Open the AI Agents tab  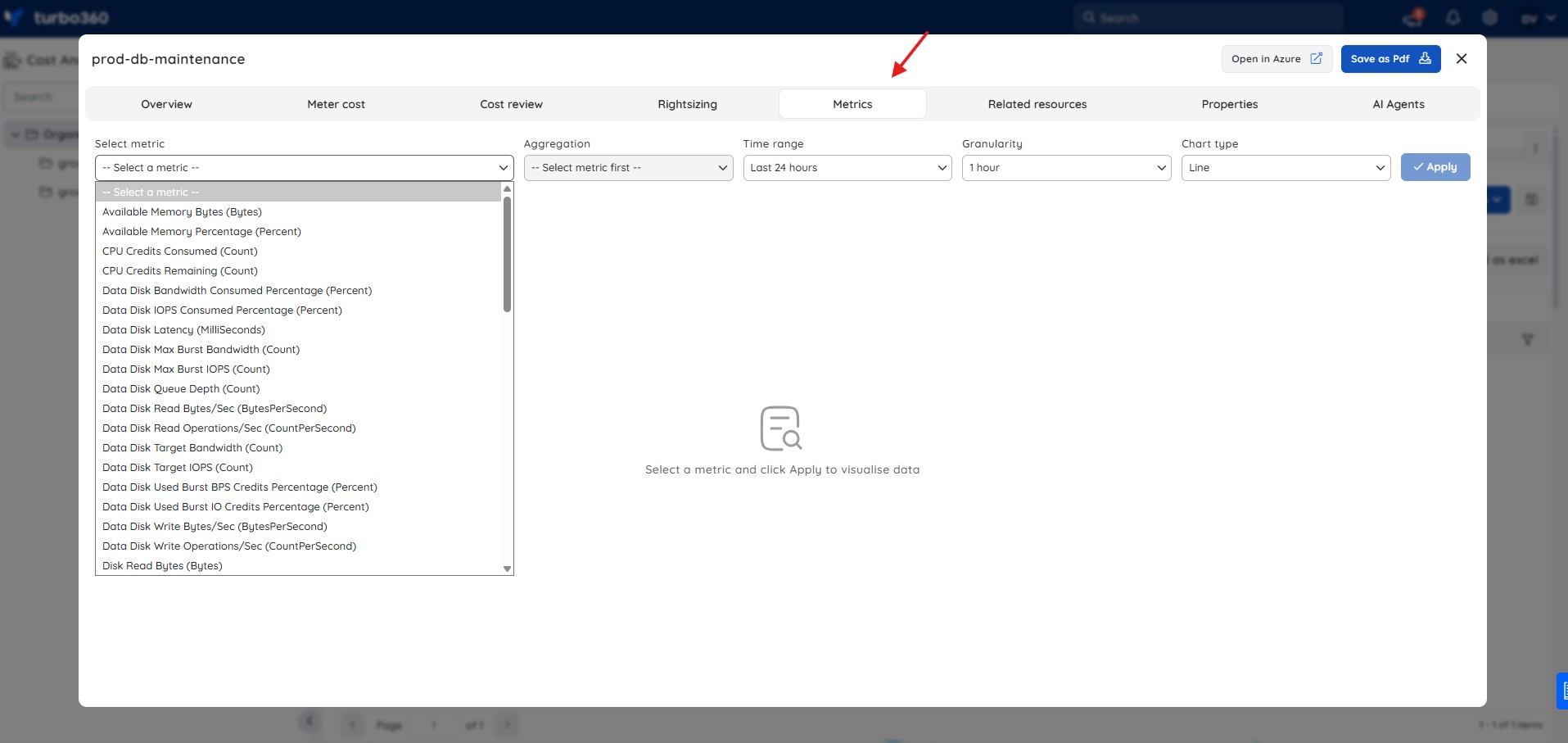[1398, 104]
